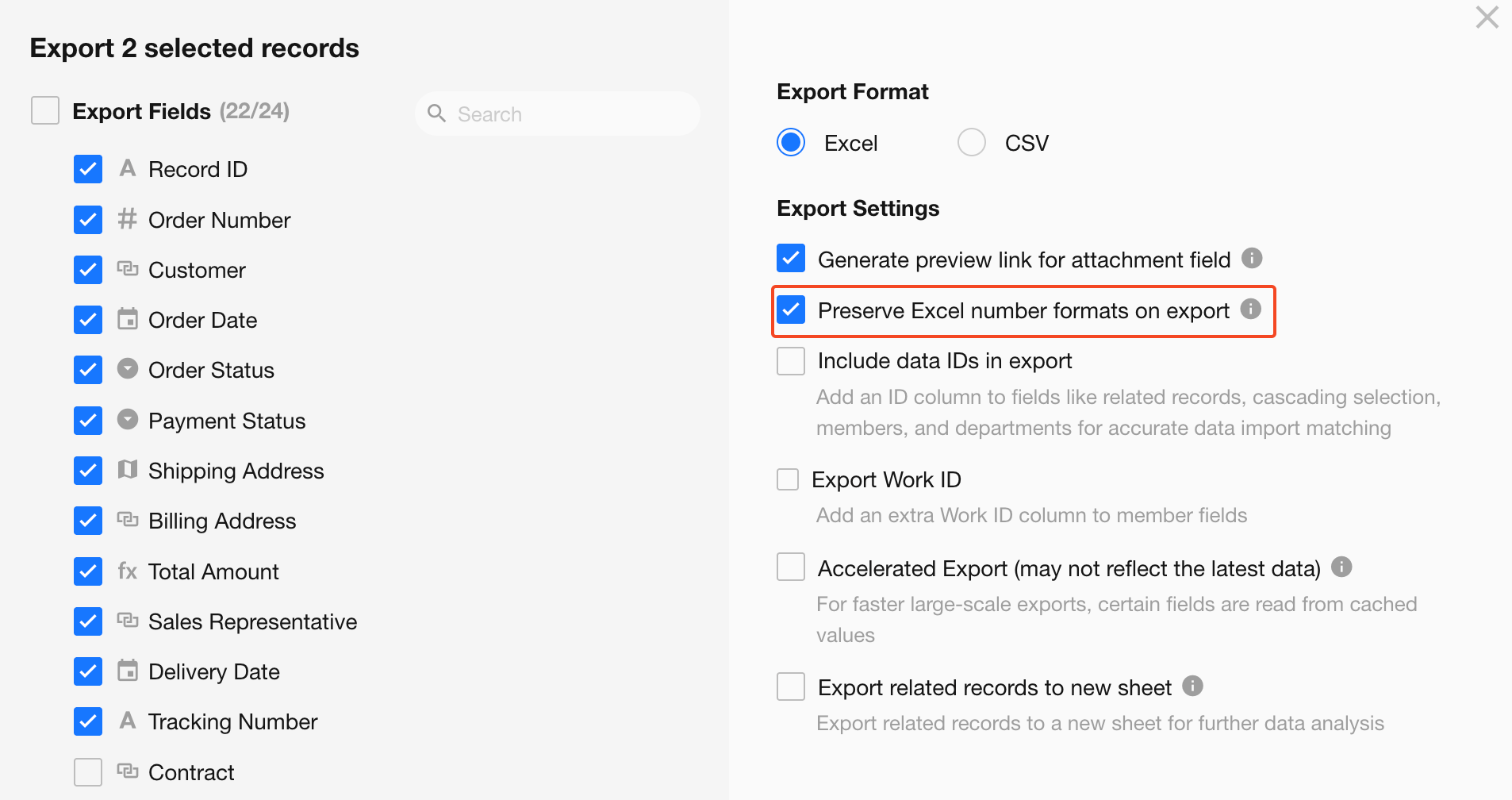This screenshot has height=800, width=1512.
Task: Toggle the select-all Export Fields checkbox
Action: (45, 110)
